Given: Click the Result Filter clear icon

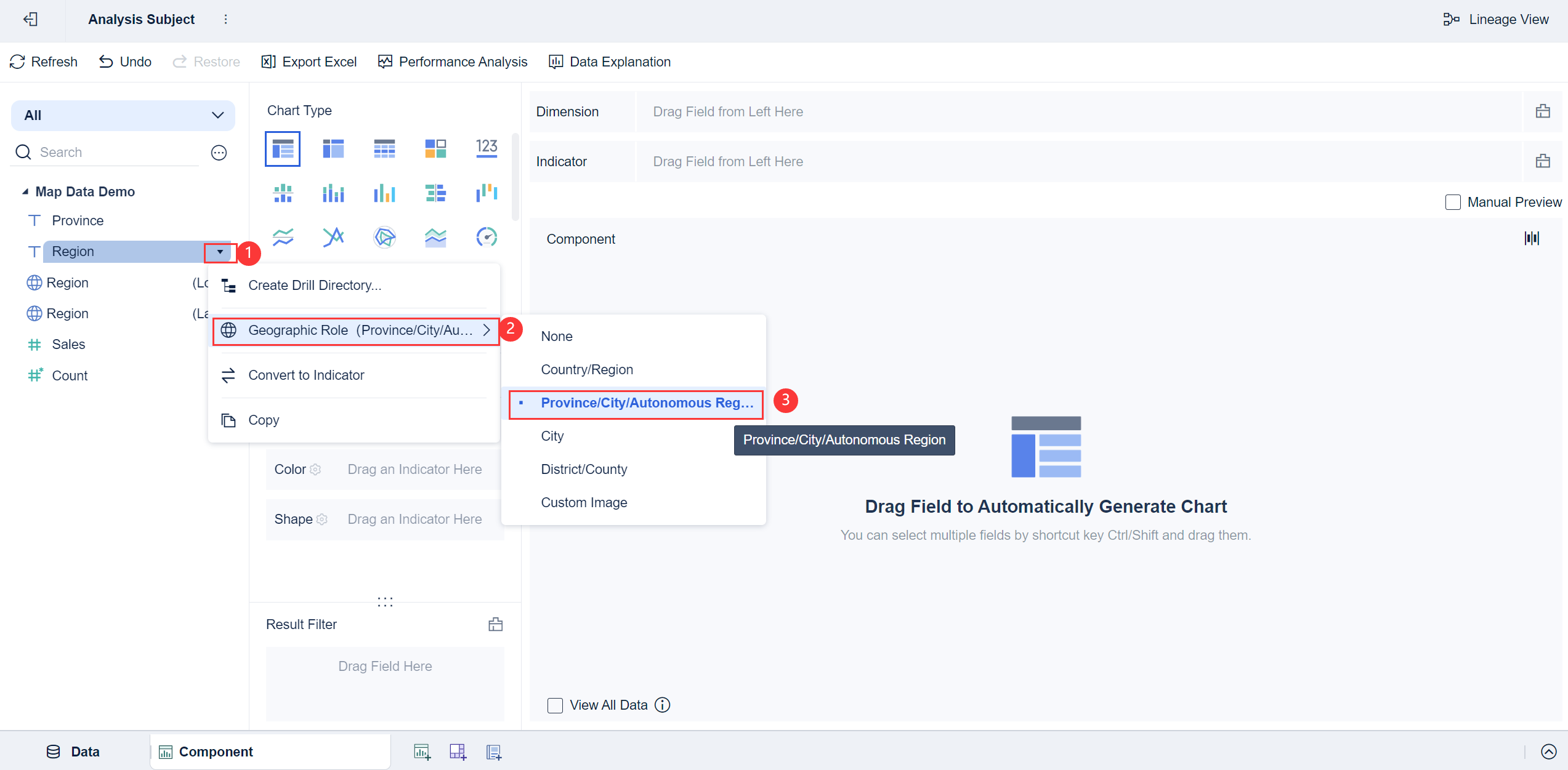Looking at the screenshot, I should [x=496, y=624].
